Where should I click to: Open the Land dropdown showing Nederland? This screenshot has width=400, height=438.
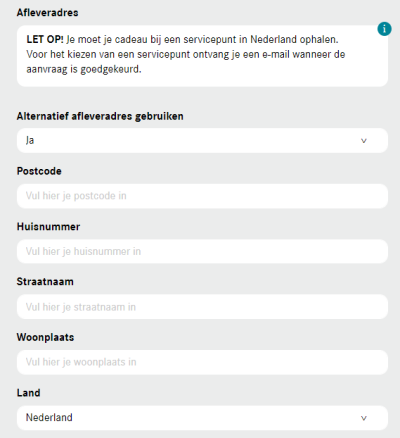coord(202,418)
